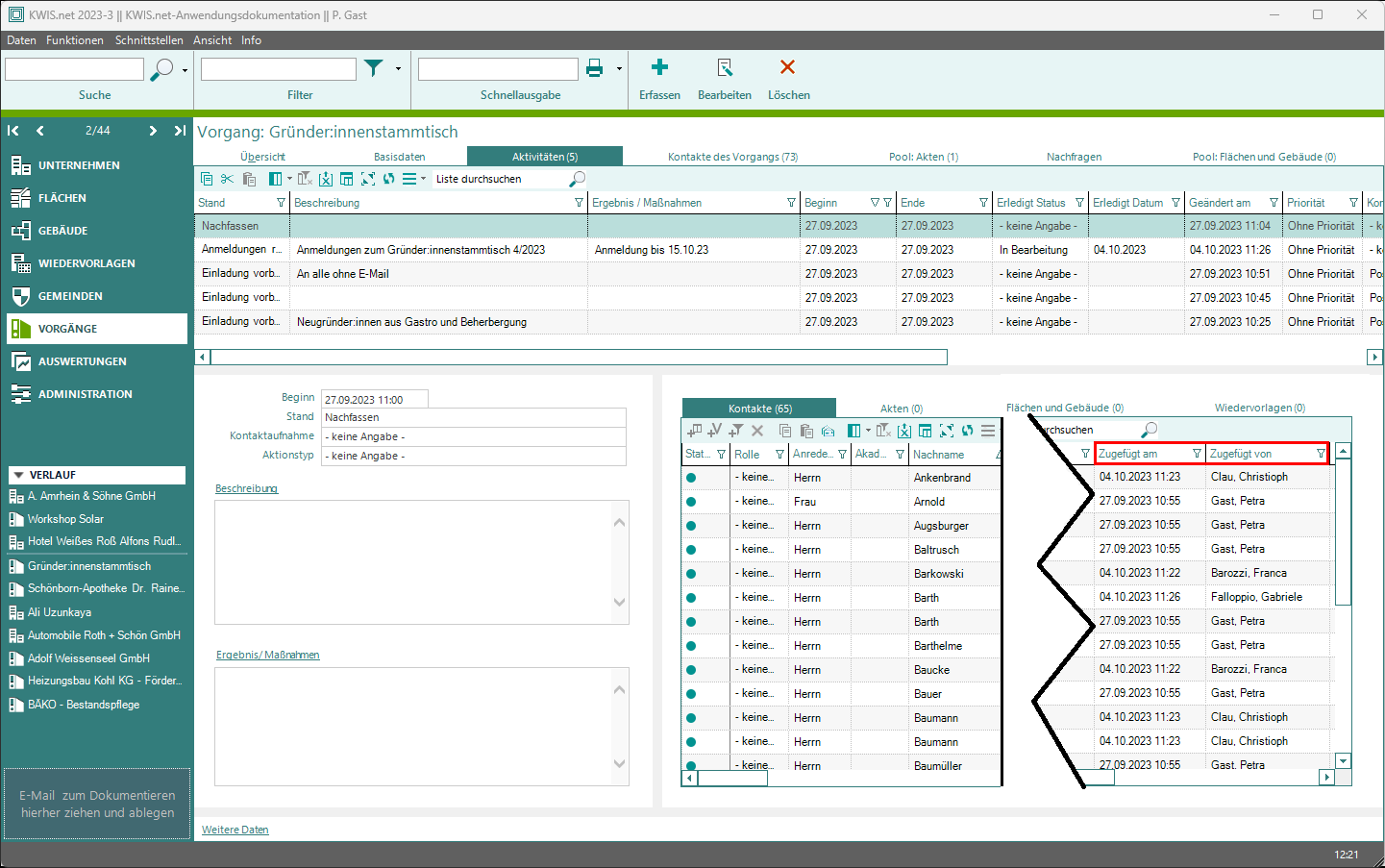The height and width of the screenshot is (868, 1385).
Task: Jump to first record navigation arrow
Action: tap(13, 131)
